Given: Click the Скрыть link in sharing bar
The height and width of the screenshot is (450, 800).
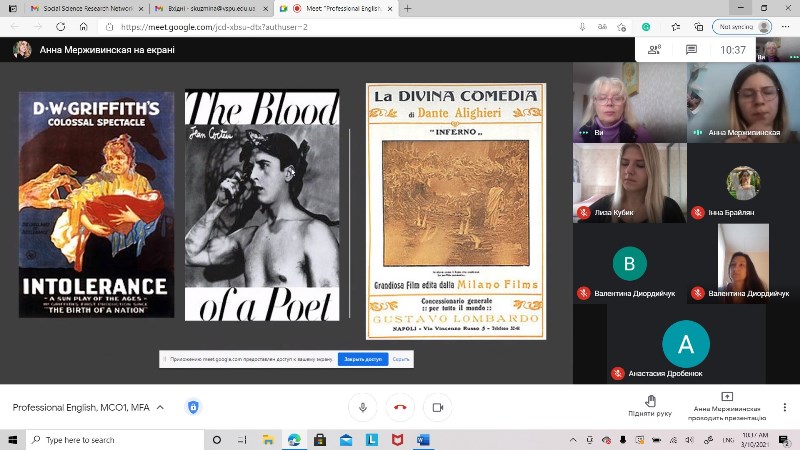Looking at the screenshot, I should pyautogui.click(x=401, y=359).
